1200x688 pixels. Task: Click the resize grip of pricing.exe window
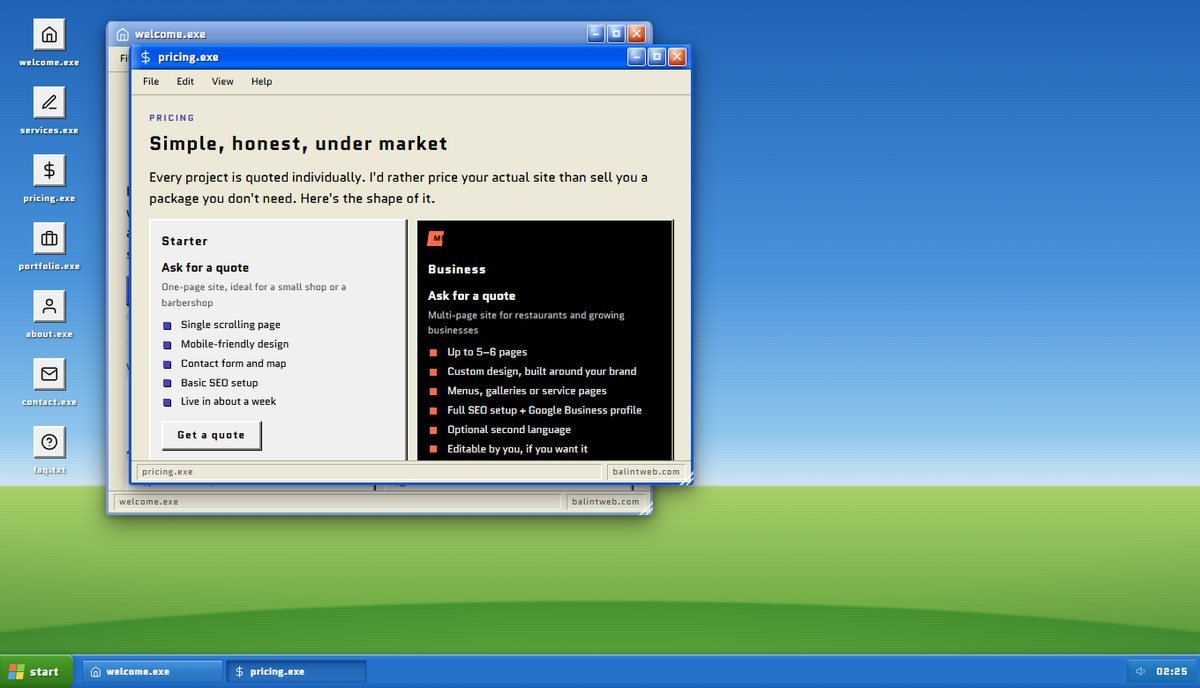686,480
